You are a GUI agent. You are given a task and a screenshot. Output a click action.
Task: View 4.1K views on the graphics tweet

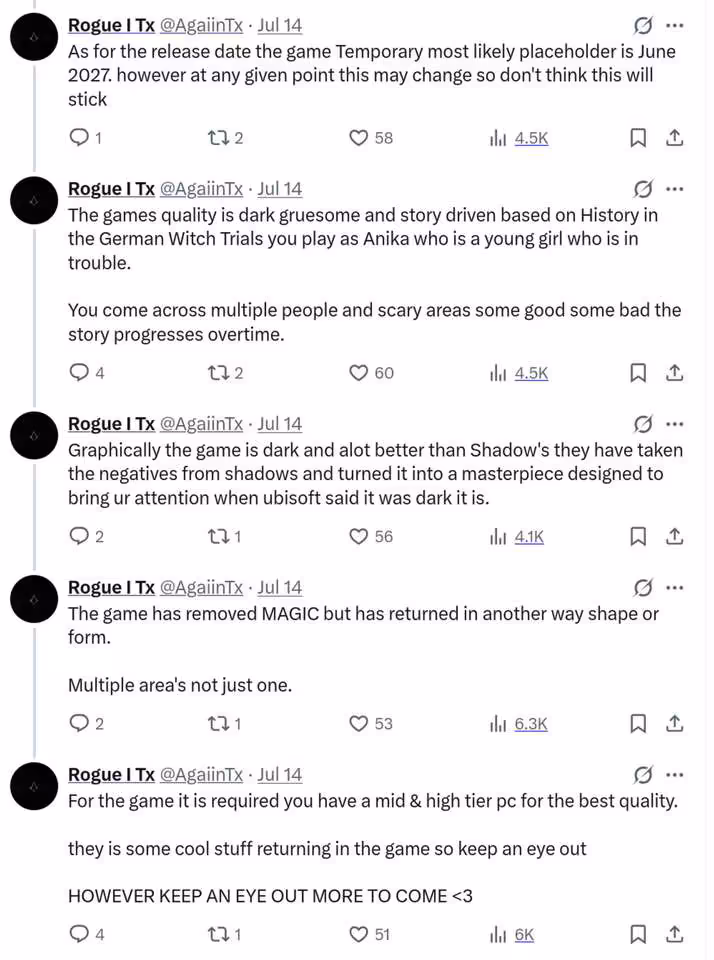517,536
